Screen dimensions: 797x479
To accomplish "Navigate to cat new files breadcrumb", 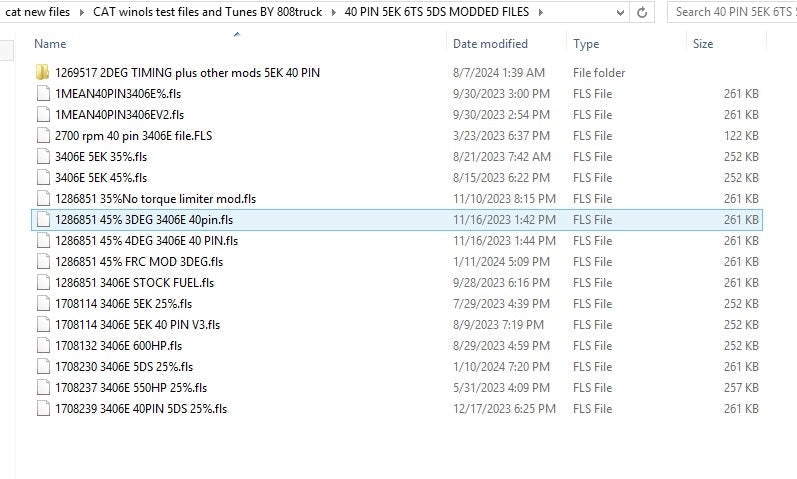I will click(x=38, y=13).
